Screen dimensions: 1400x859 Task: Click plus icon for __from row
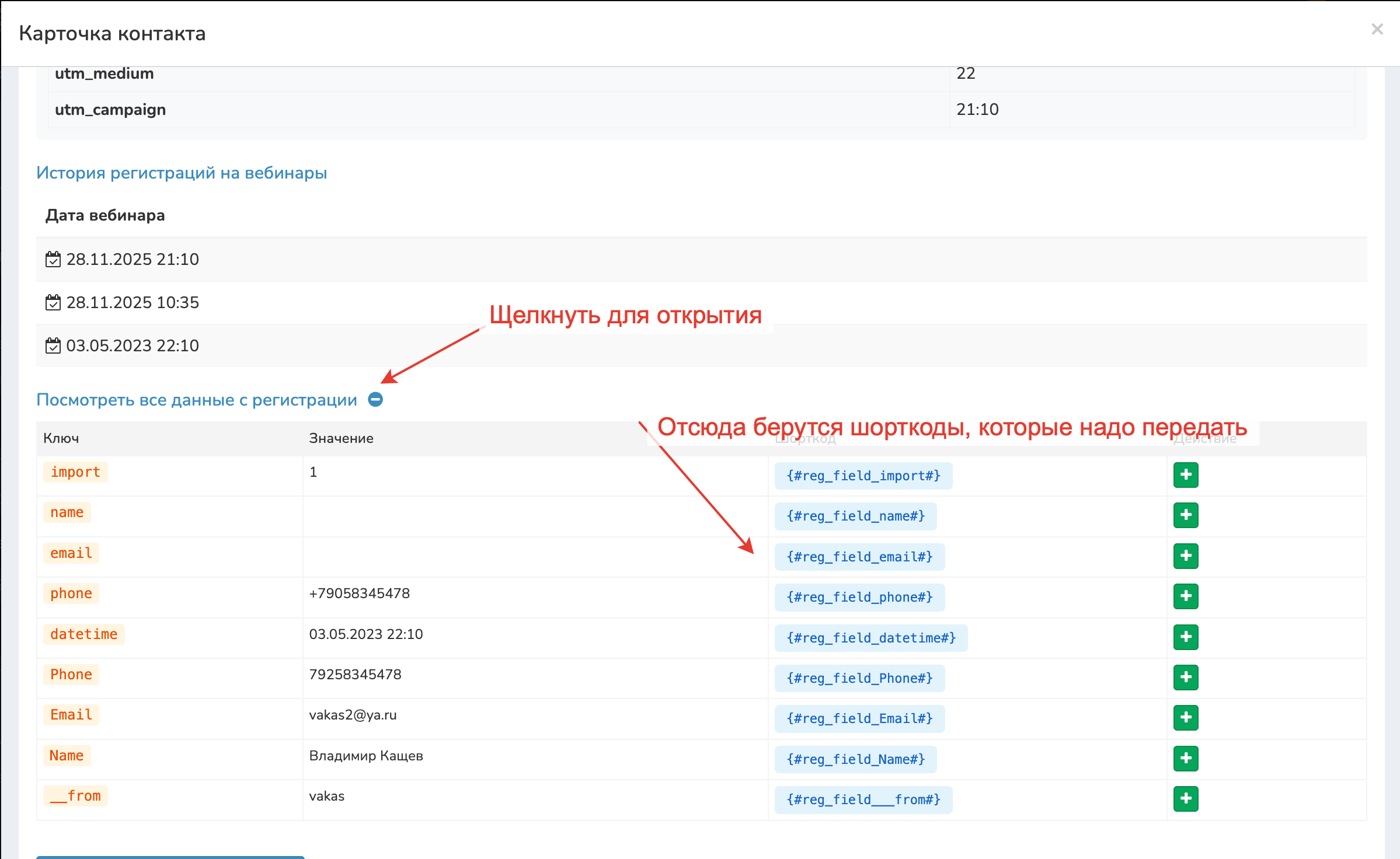point(1185,798)
